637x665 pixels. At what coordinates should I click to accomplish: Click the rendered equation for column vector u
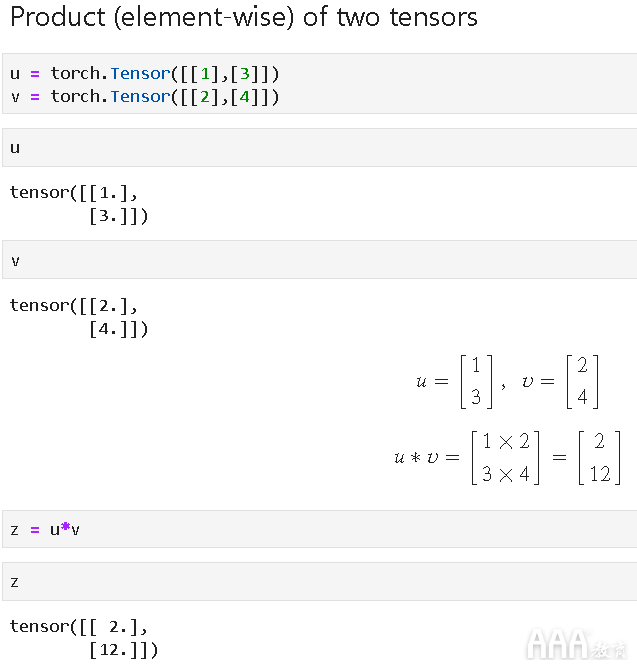[454, 382]
